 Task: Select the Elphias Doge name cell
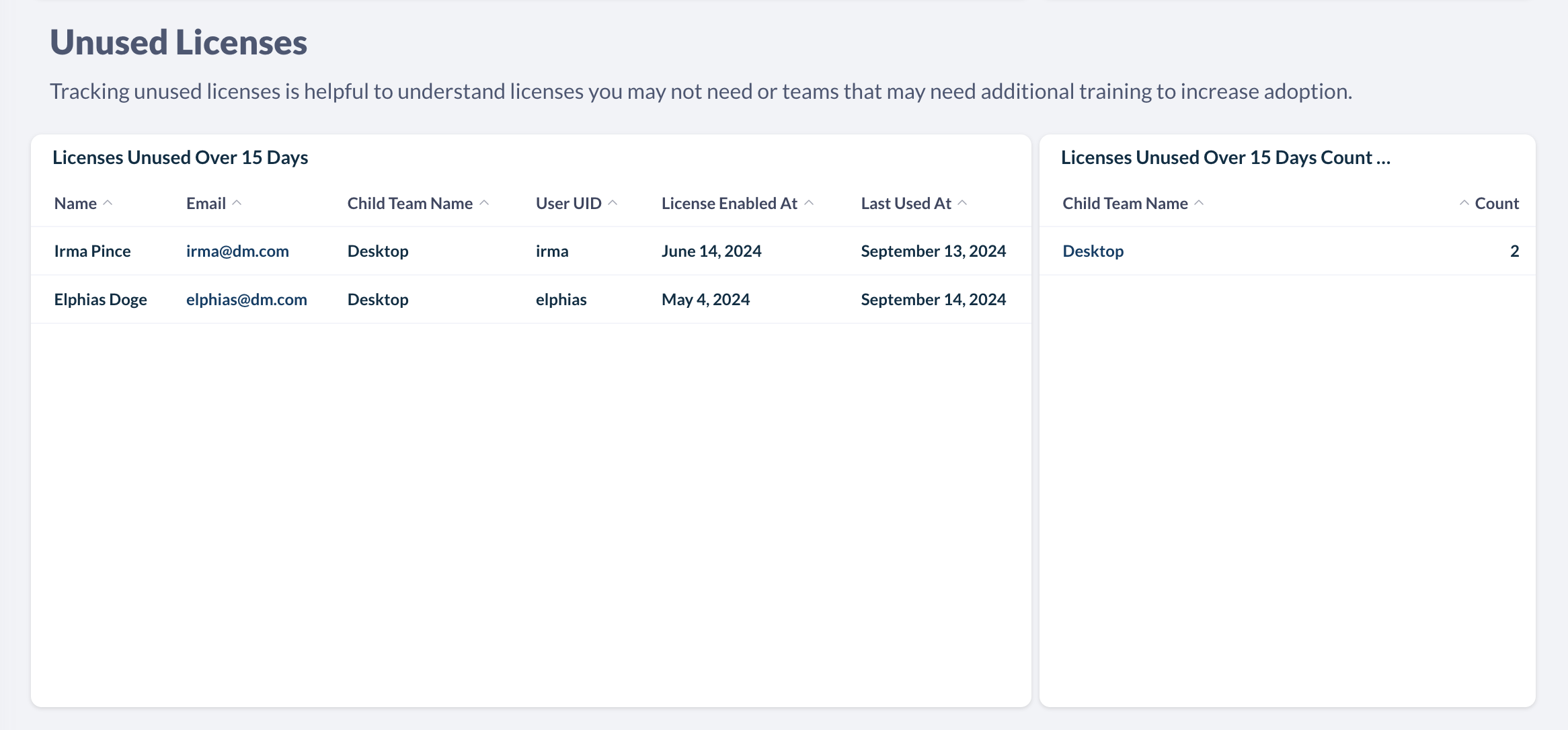click(100, 299)
